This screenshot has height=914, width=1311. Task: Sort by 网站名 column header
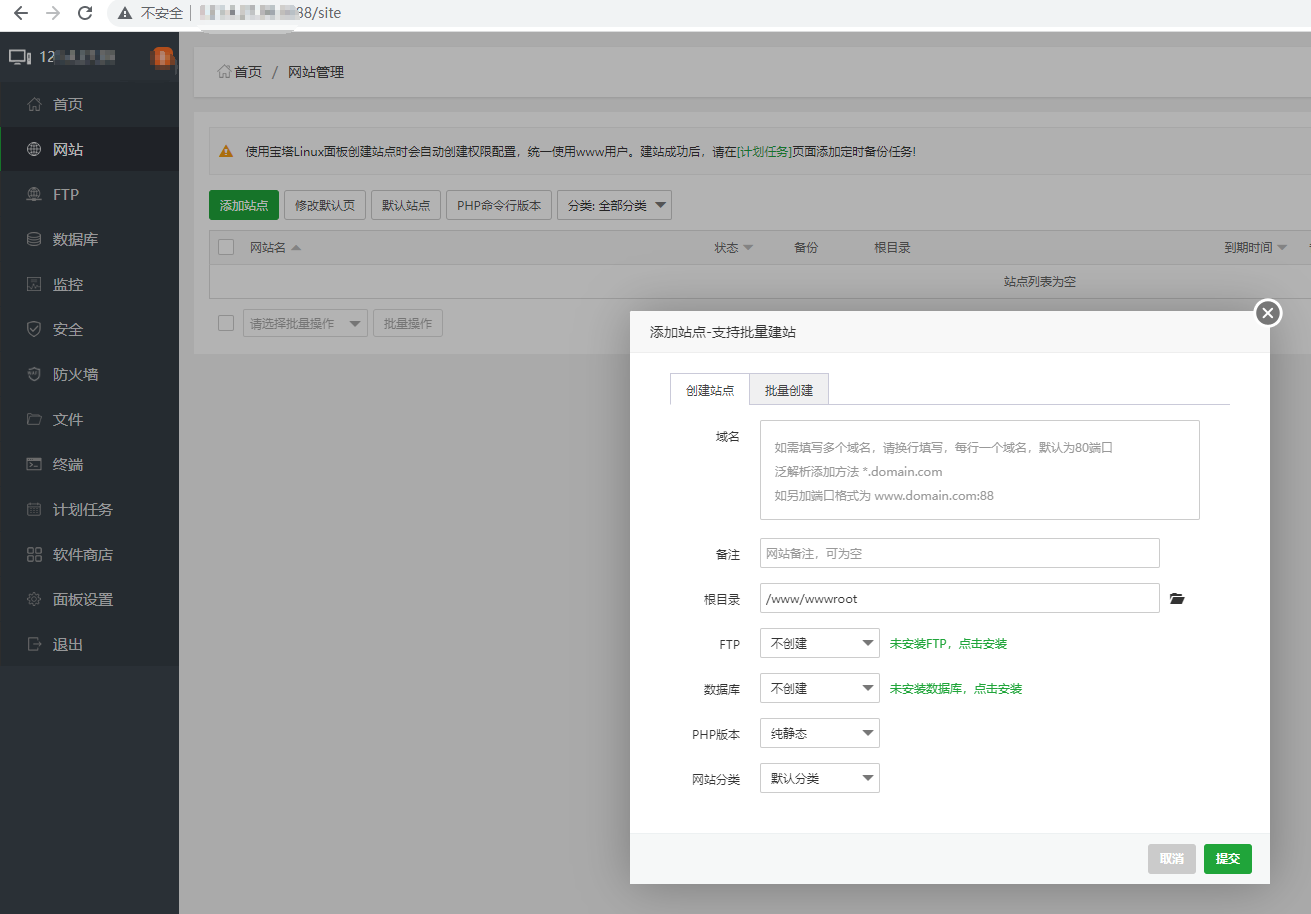coord(275,247)
